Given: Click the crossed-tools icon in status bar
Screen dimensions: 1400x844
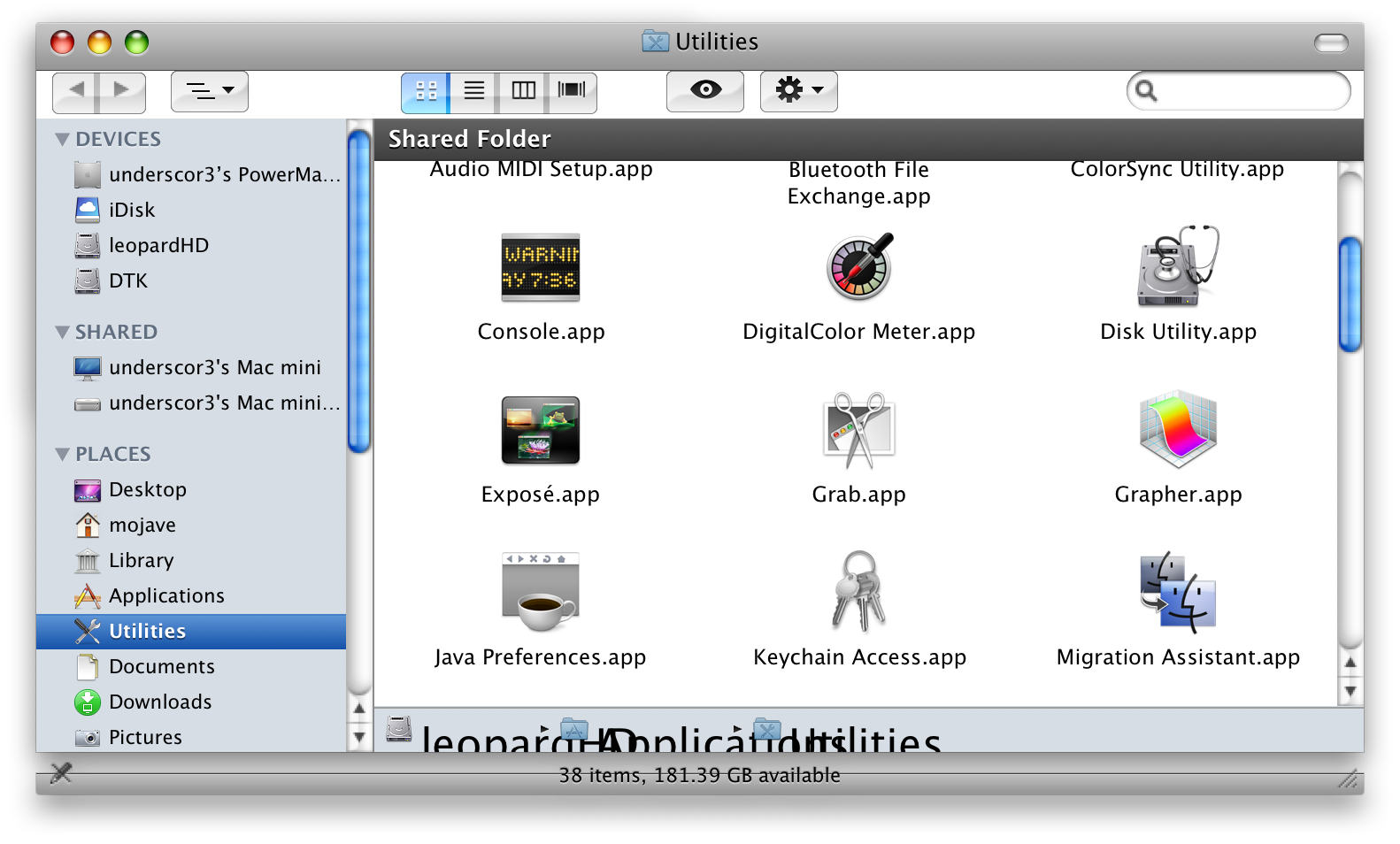Looking at the screenshot, I should (x=61, y=773).
